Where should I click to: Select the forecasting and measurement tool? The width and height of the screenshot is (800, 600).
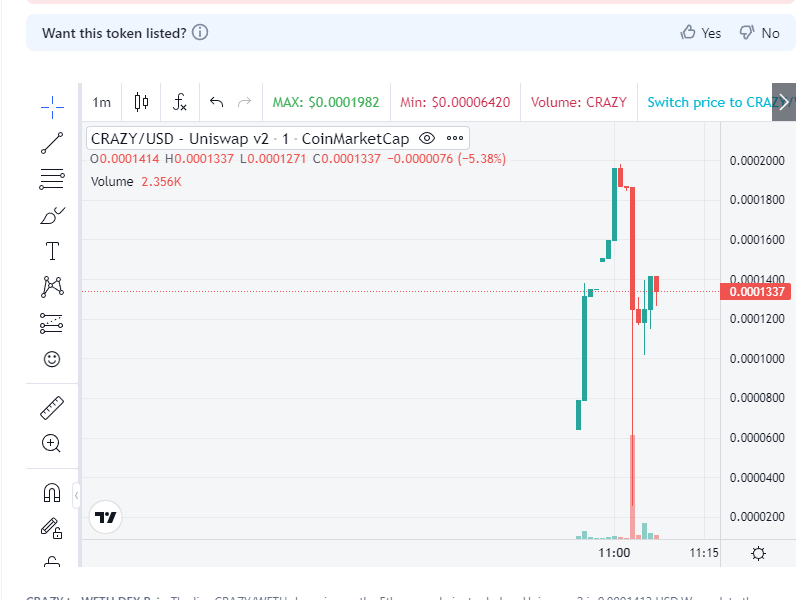[x=52, y=323]
